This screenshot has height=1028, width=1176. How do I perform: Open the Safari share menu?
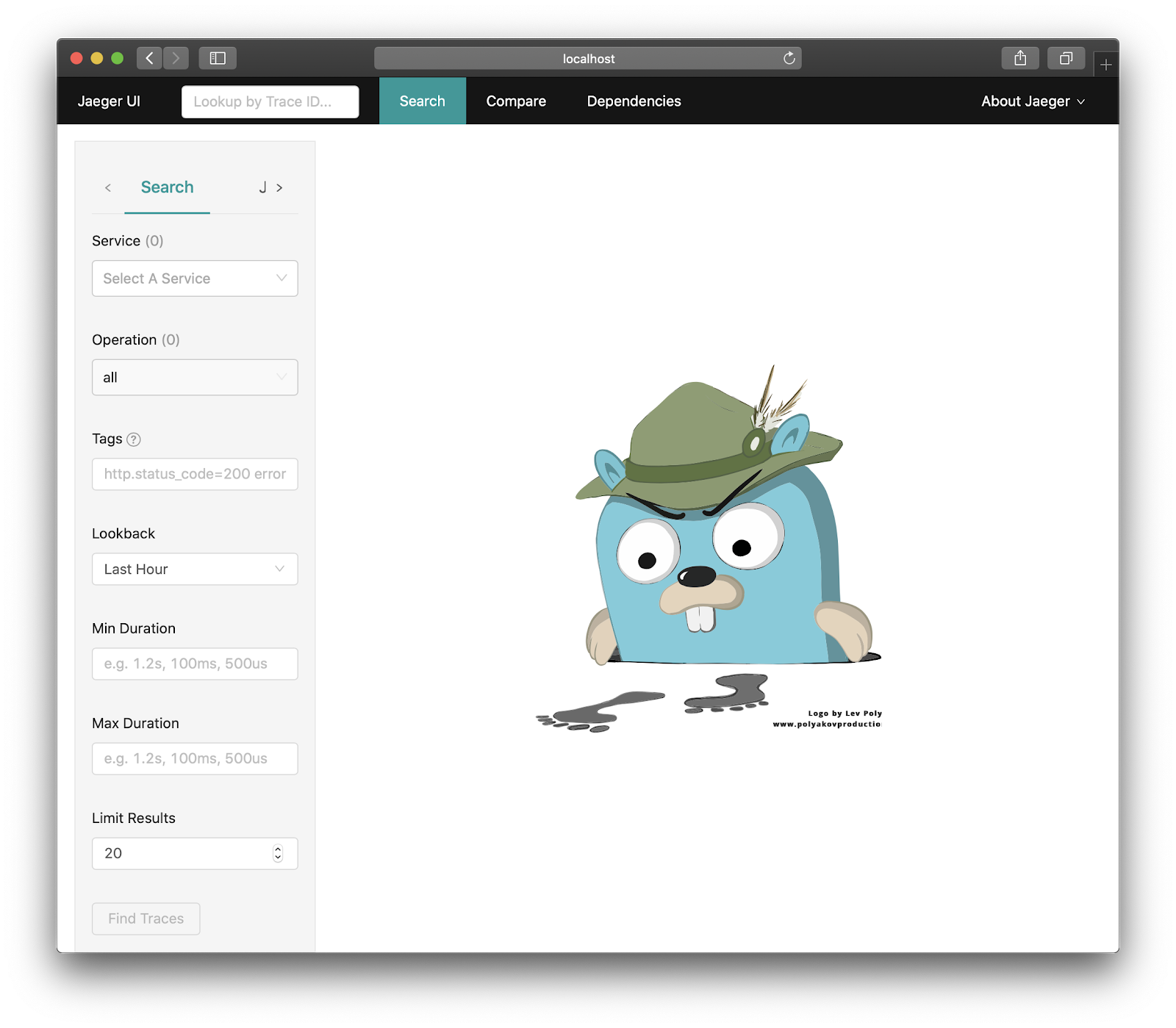point(1020,58)
